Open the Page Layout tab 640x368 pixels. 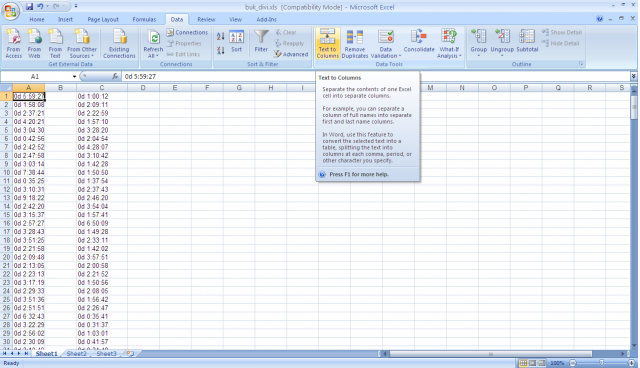103,19
